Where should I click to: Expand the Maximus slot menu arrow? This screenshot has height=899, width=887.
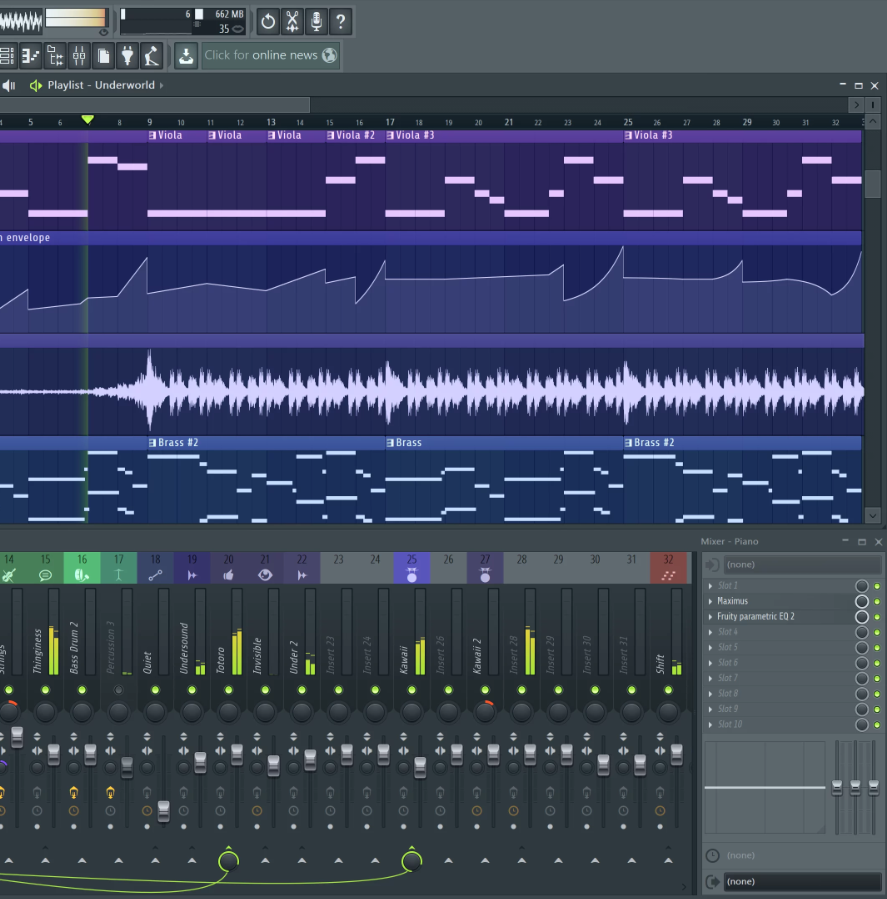pos(710,601)
